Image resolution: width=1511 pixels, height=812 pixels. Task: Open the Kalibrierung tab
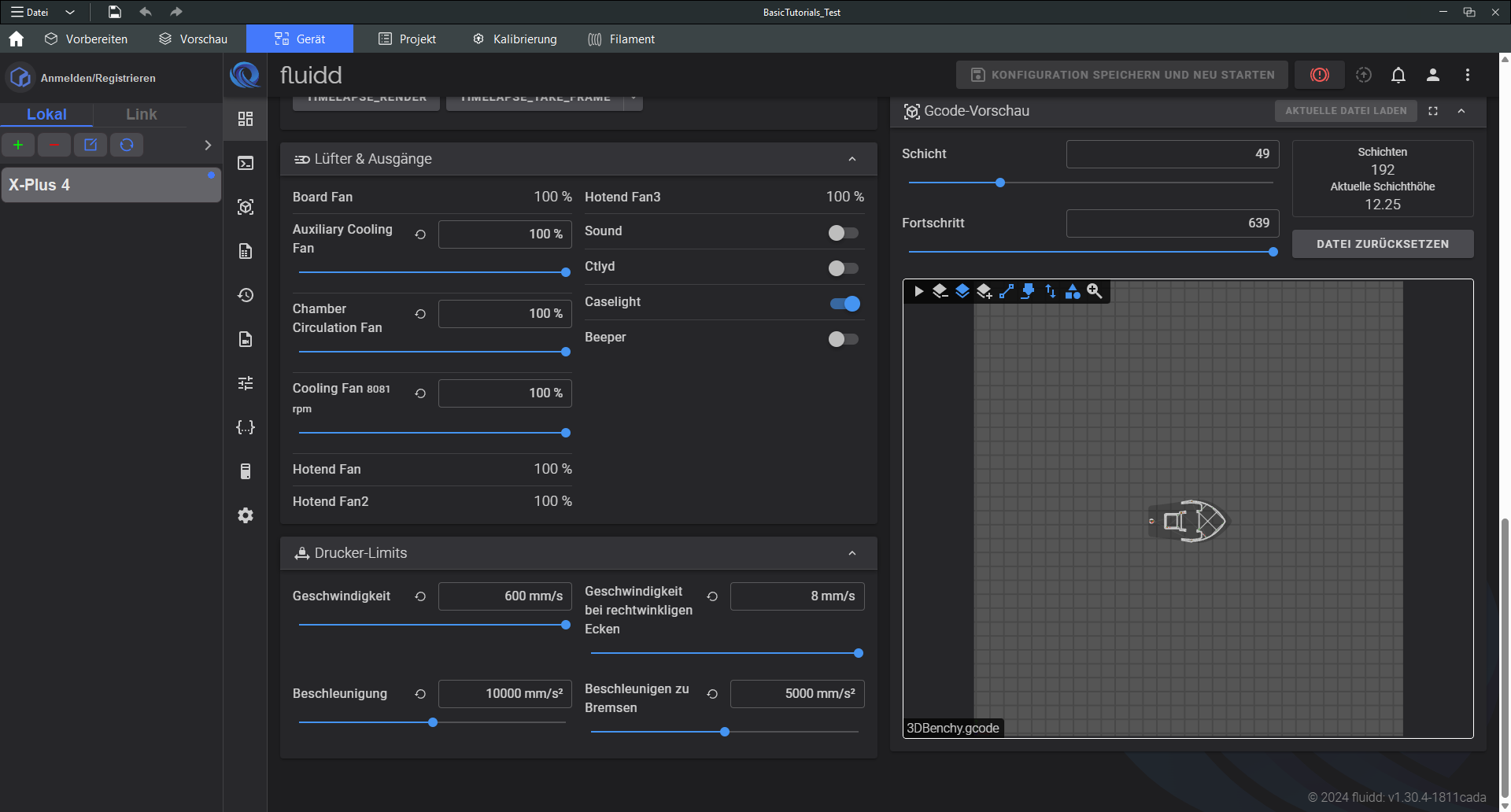pos(515,39)
